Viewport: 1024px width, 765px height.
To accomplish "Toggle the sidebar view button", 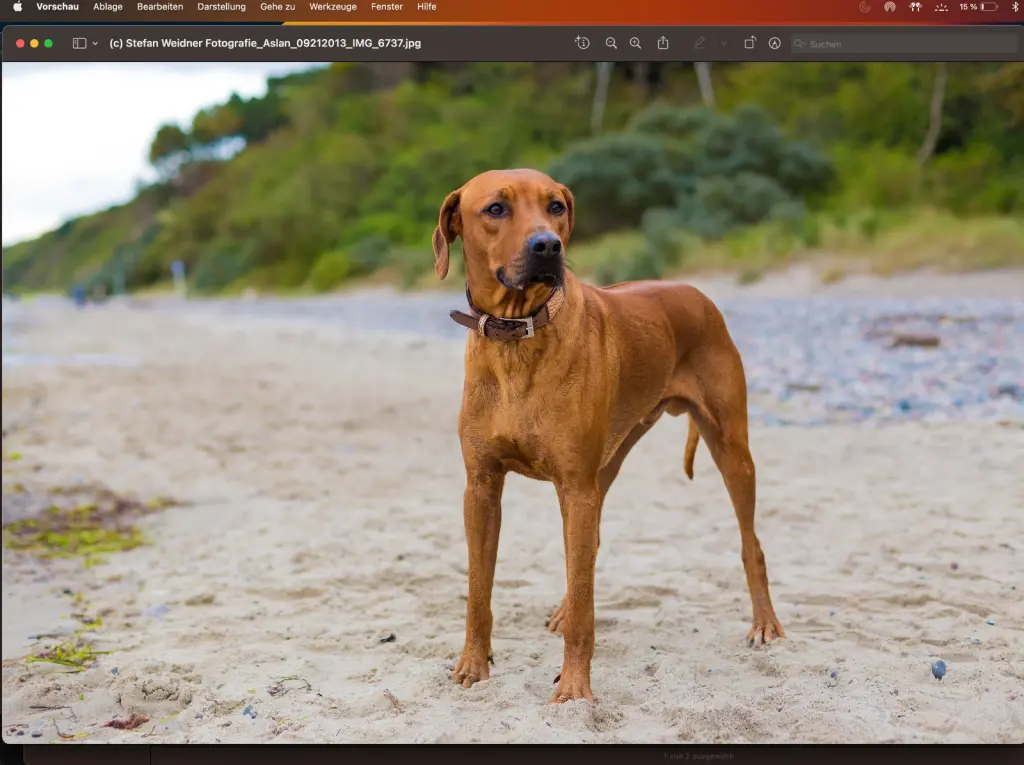I will click(80, 43).
